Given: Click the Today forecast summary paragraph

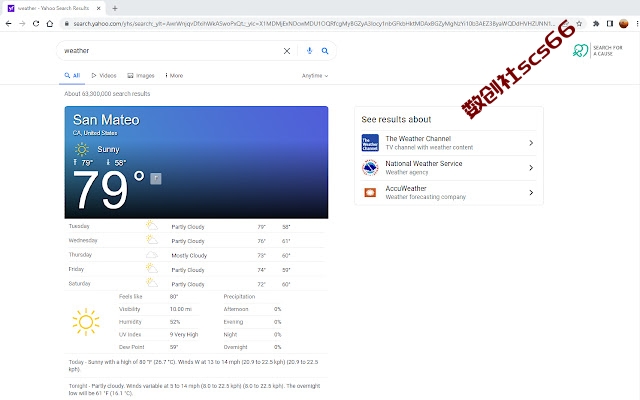Looking at the screenshot, I should 193,365.
